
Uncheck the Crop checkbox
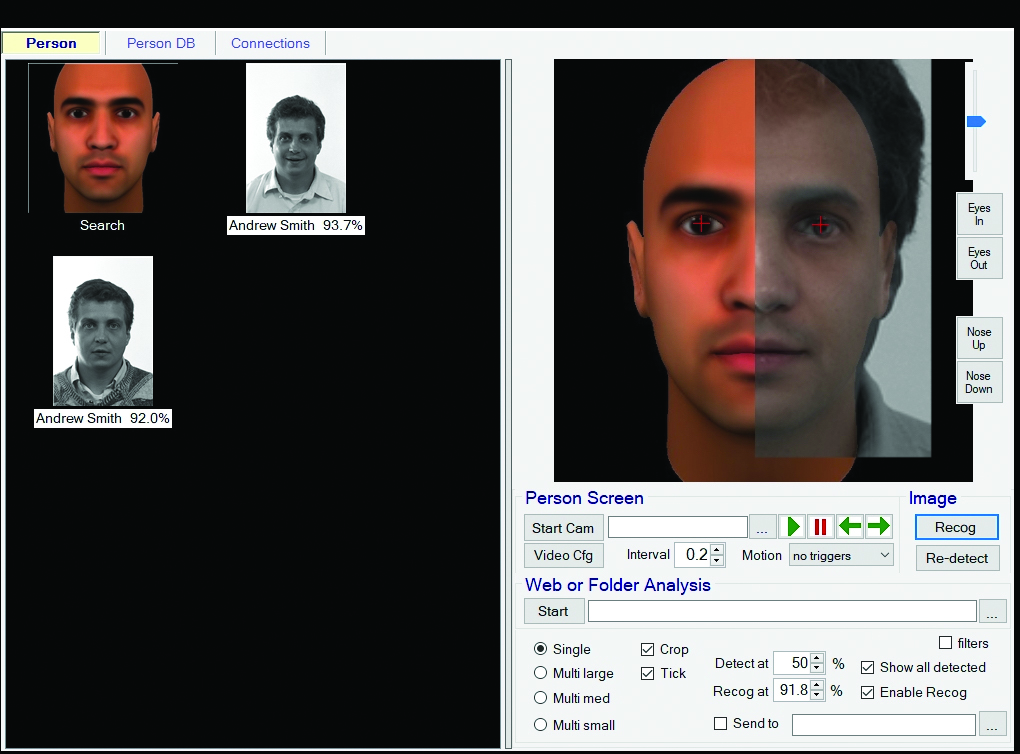648,649
